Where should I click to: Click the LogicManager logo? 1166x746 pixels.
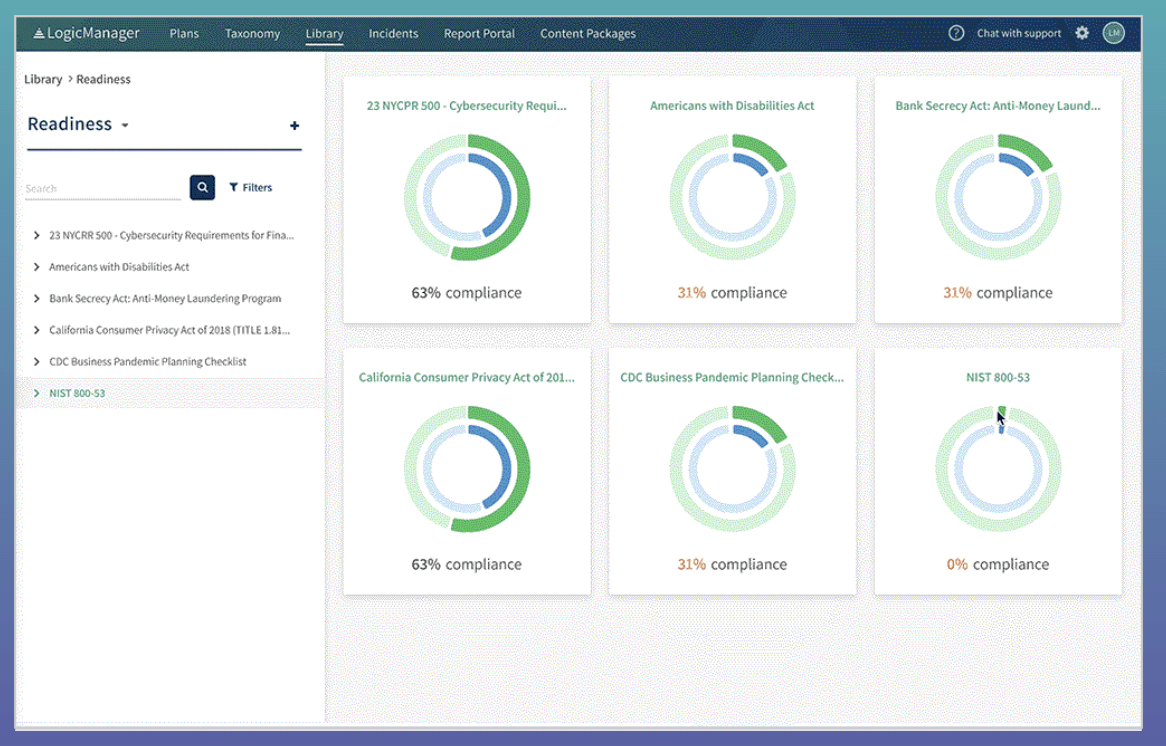(x=86, y=34)
